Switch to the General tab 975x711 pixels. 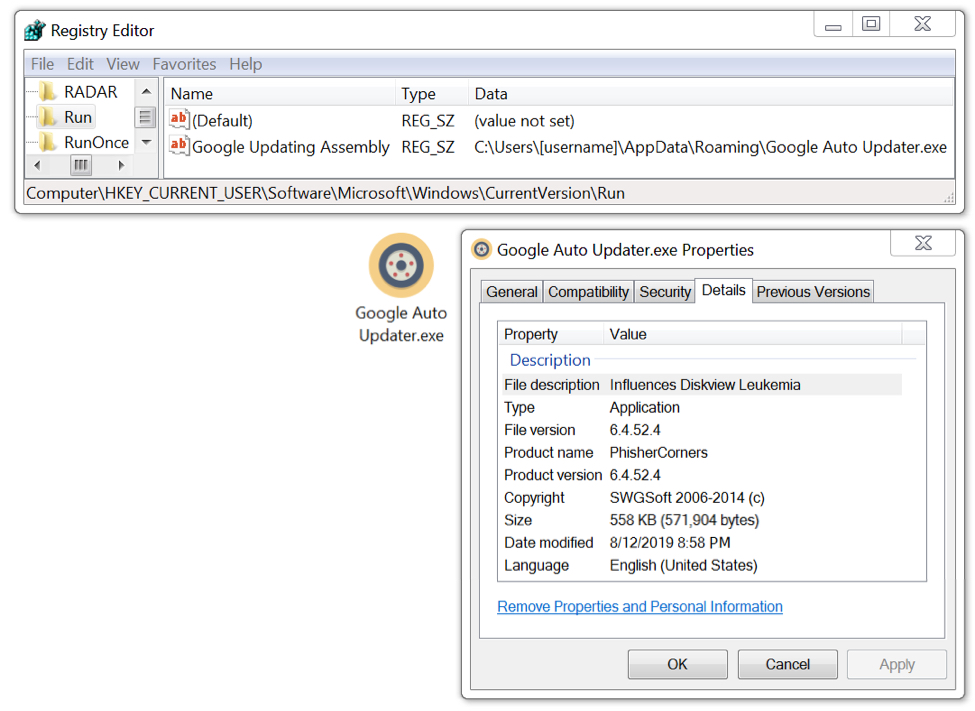[512, 292]
